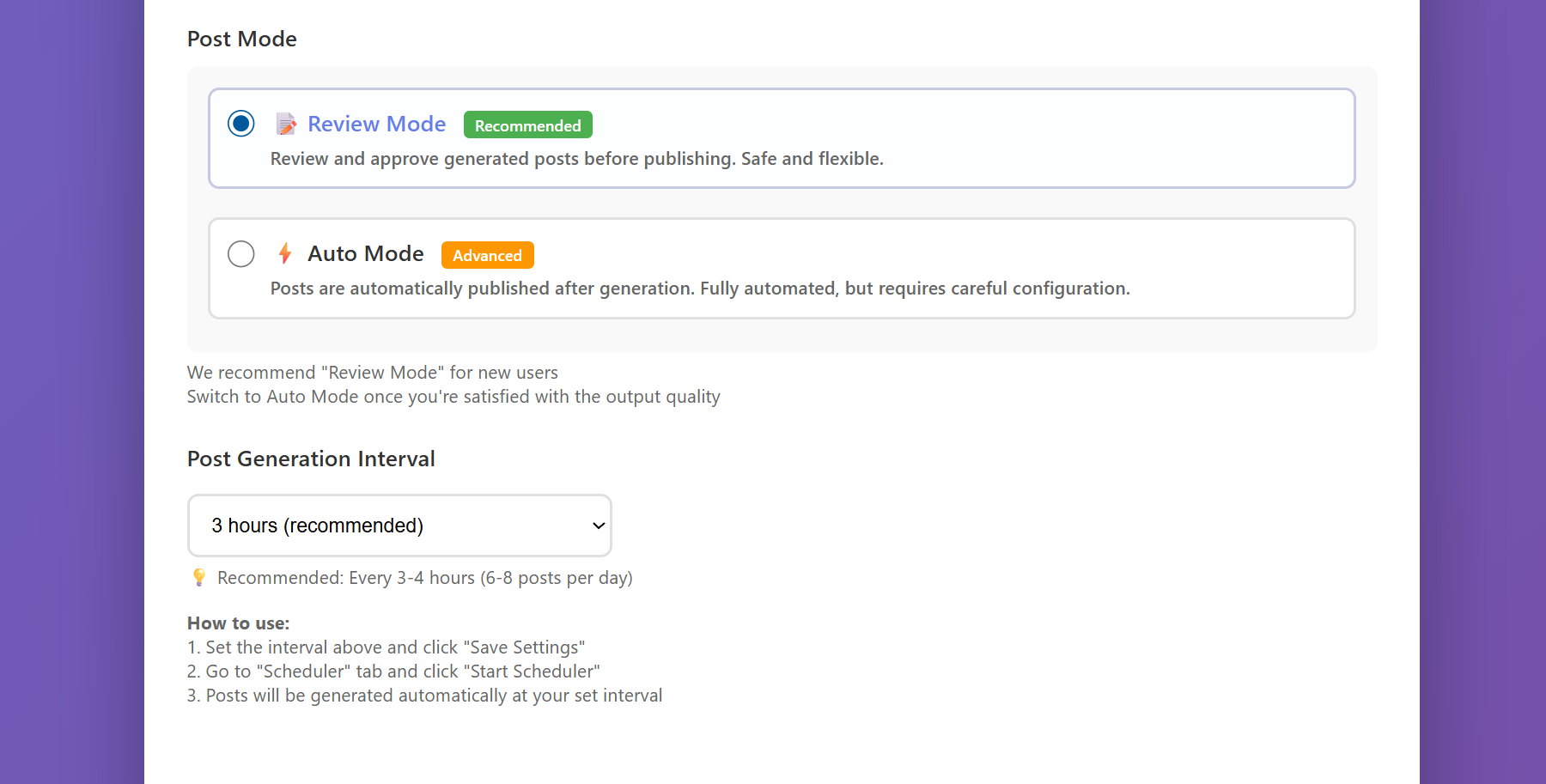Select the Review Mode radio button
This screenshot has width=1546, height=784.
tap(241, 124)
